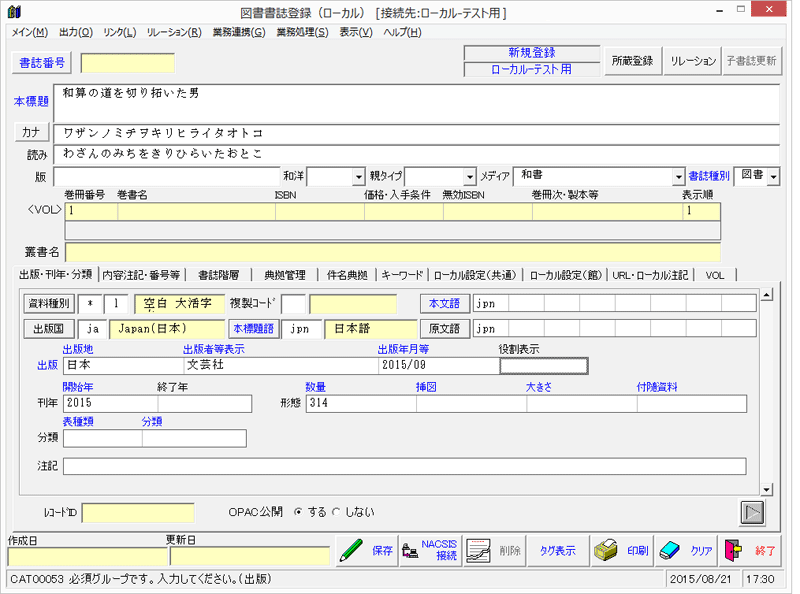Click the 出版国 button
The image size is (800, 594).
pos(49,329)
